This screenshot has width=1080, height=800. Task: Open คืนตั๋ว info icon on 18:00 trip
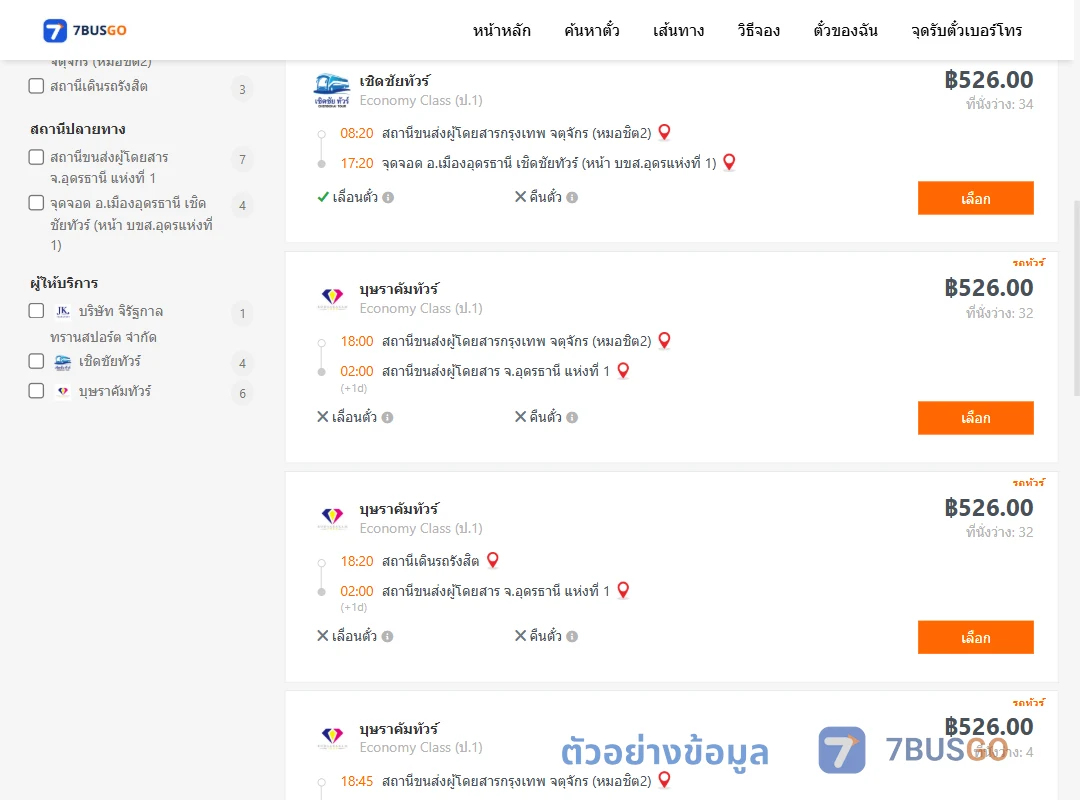pos(572,418)
